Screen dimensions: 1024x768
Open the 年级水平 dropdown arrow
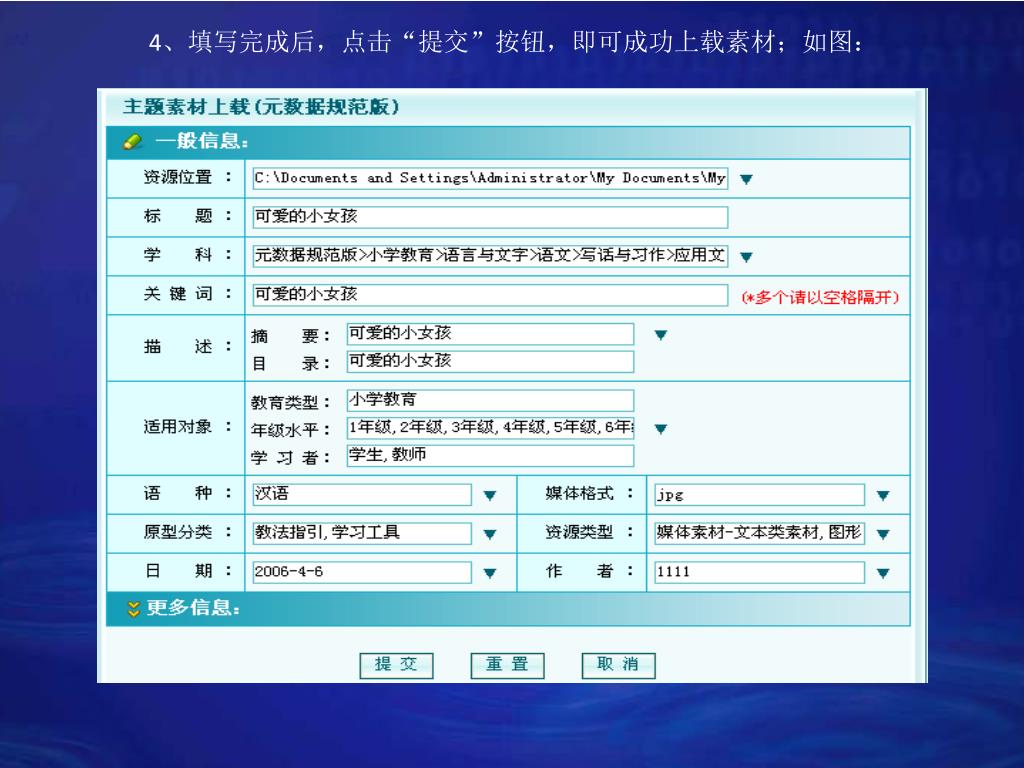click(661, 428)
